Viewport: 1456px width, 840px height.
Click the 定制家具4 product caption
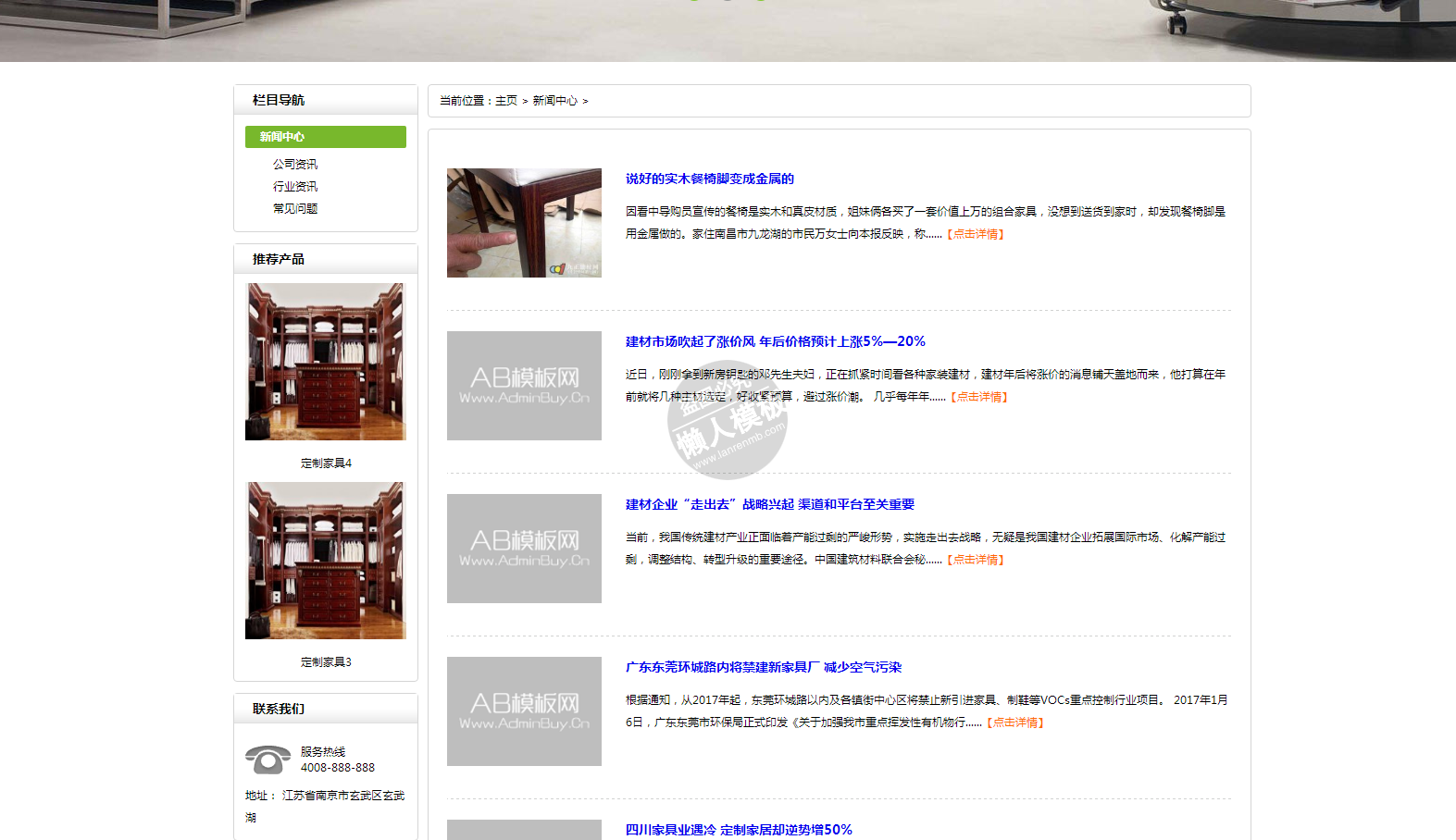coord(326,463)
